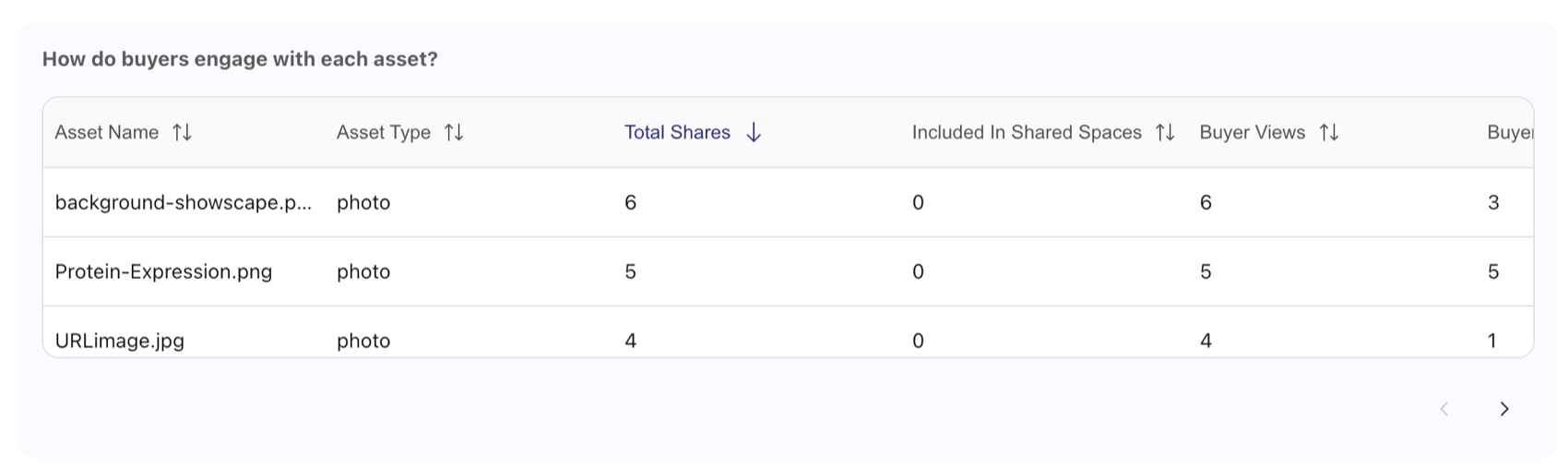Click the Total Shares column header
The width and height of the screenshot is (1568, 469).
[x=677, y=132]
